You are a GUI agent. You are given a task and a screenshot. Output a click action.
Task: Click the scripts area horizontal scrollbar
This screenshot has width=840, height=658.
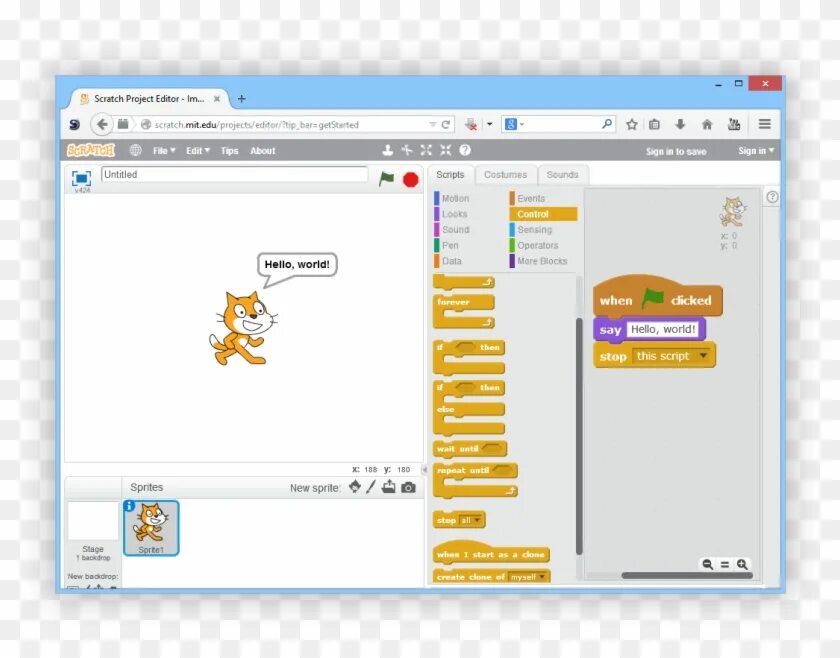pos(687,575)
